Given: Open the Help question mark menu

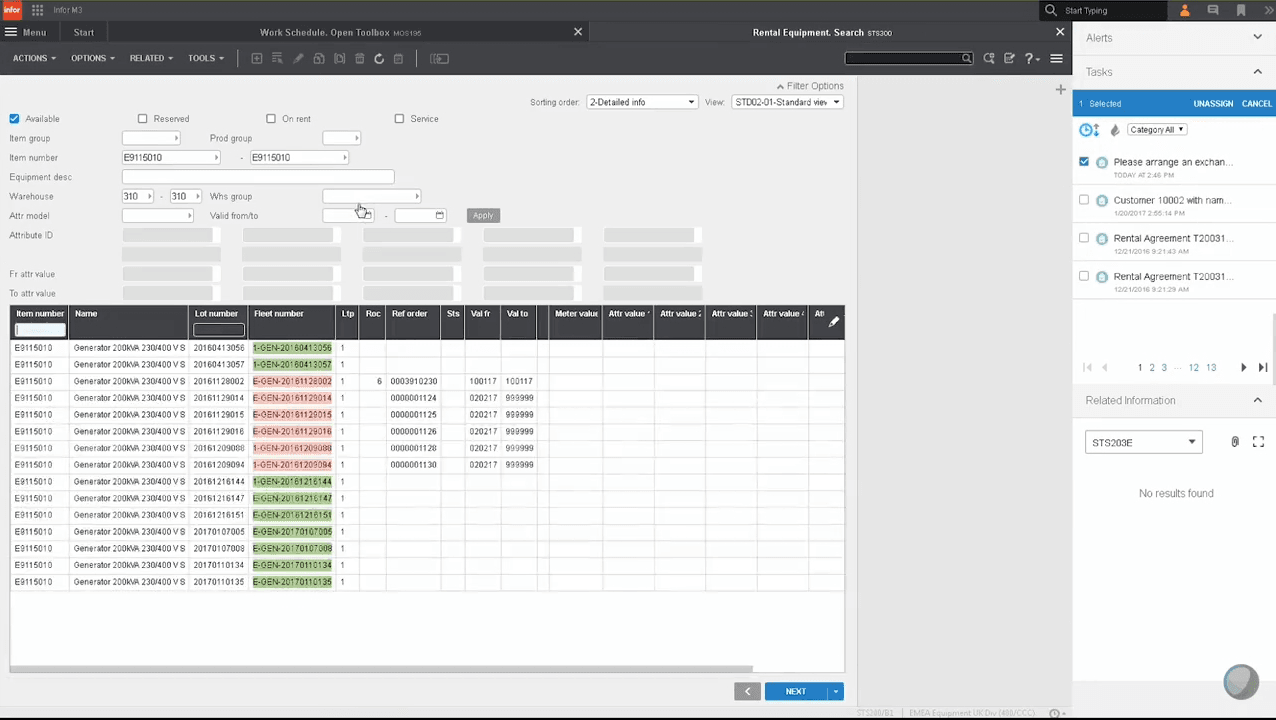Looking at the screenshot, I should pos(1032,58).
